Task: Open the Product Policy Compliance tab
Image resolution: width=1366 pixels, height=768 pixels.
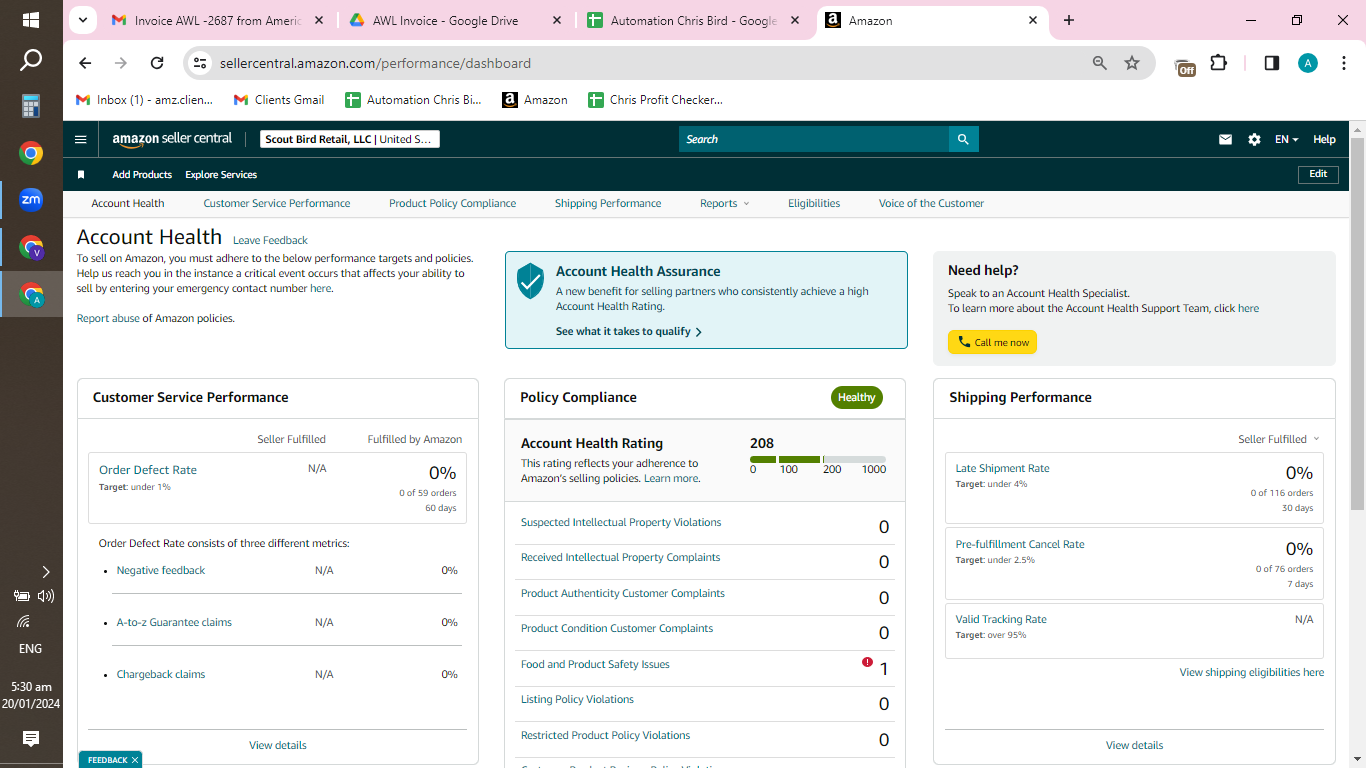Action: (x=453, y=203)
